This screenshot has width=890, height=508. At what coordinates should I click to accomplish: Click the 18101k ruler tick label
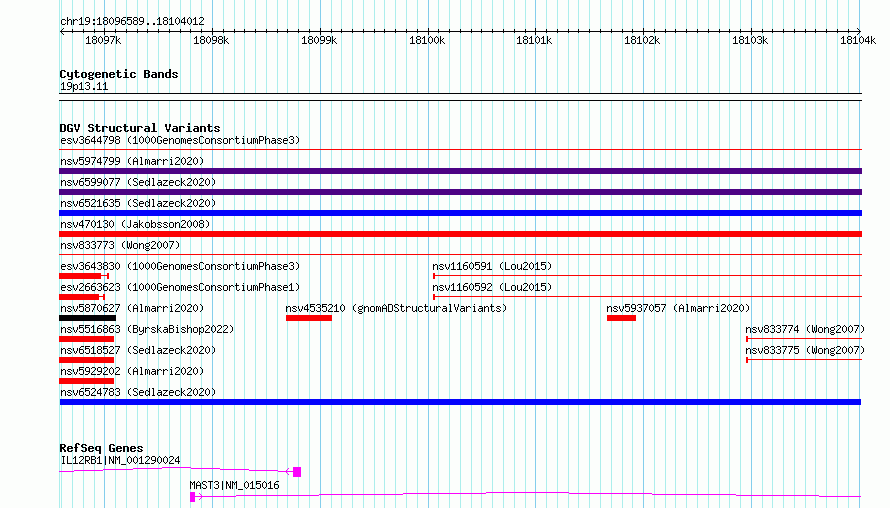[x=534, y=40]
